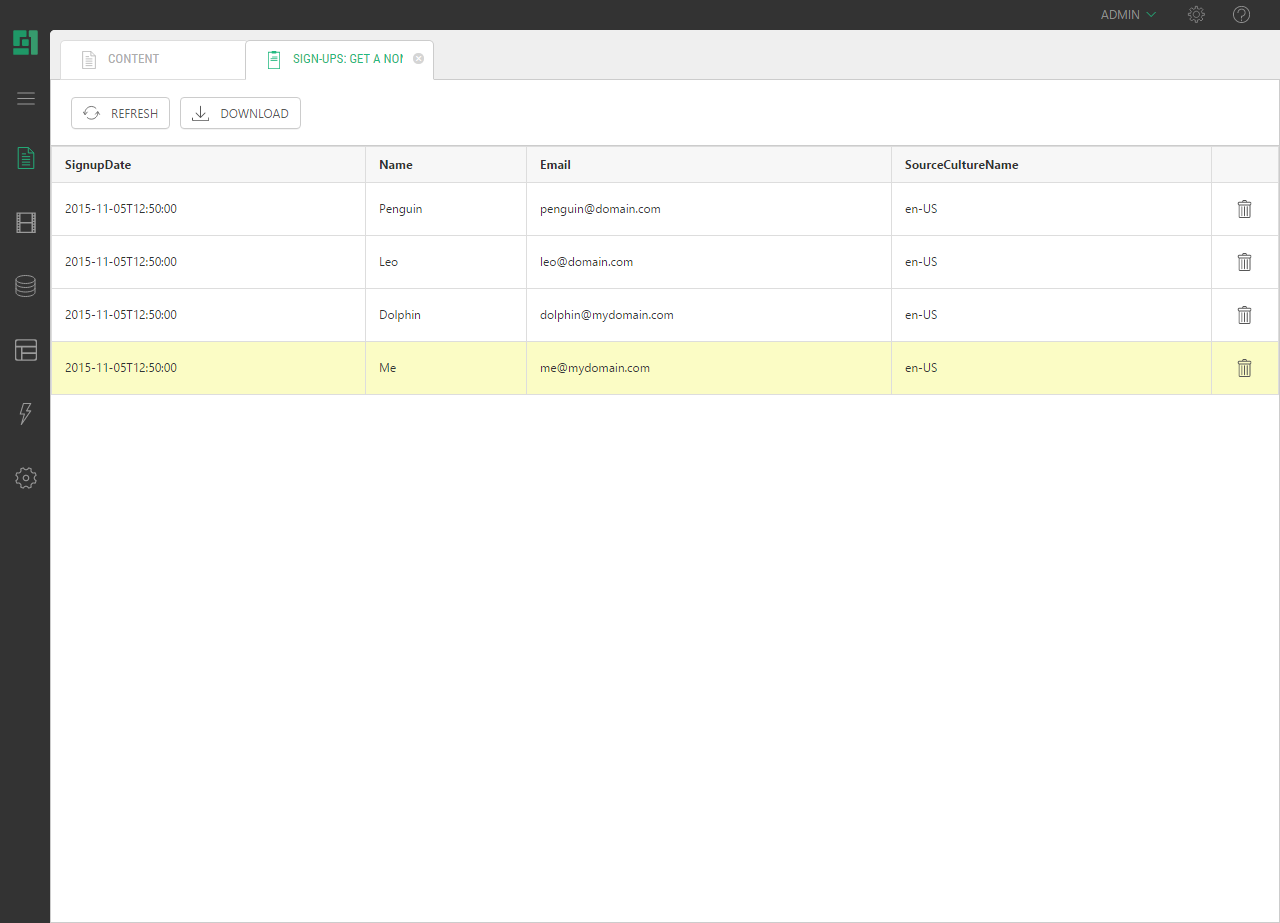Image resolution: width=1280 pixels, height=923 pixels.
Task: Delete the Penguin signup row
Action: click(x=1244, y=209)
